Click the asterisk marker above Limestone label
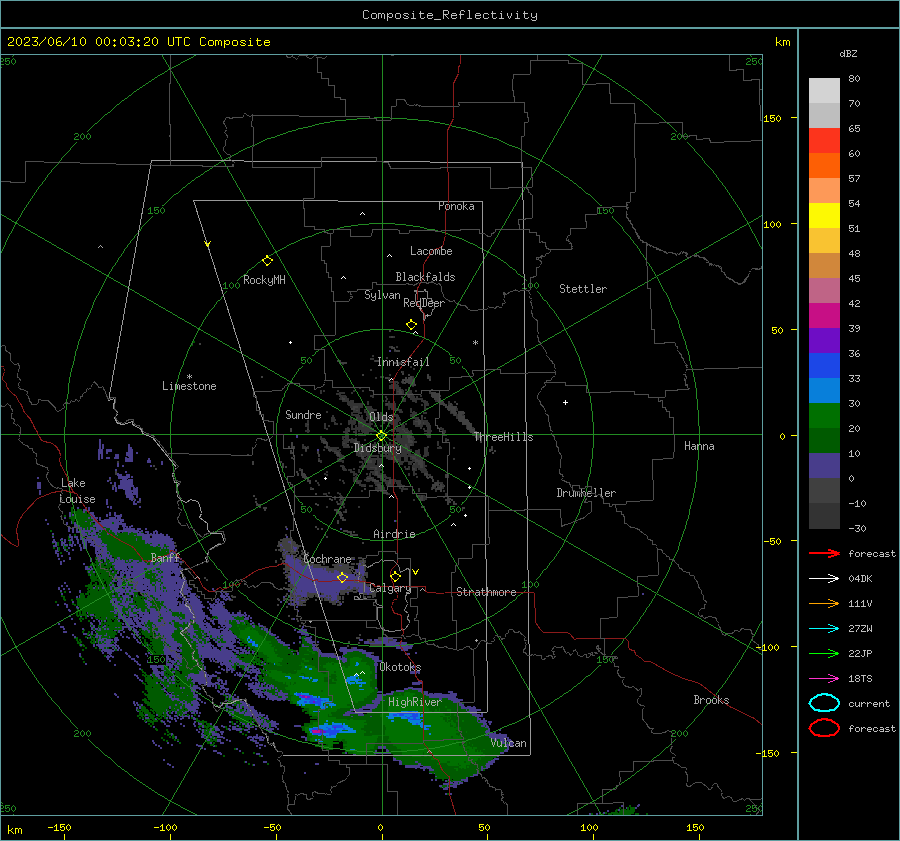 pyautogui.click(x=189, y=377)
